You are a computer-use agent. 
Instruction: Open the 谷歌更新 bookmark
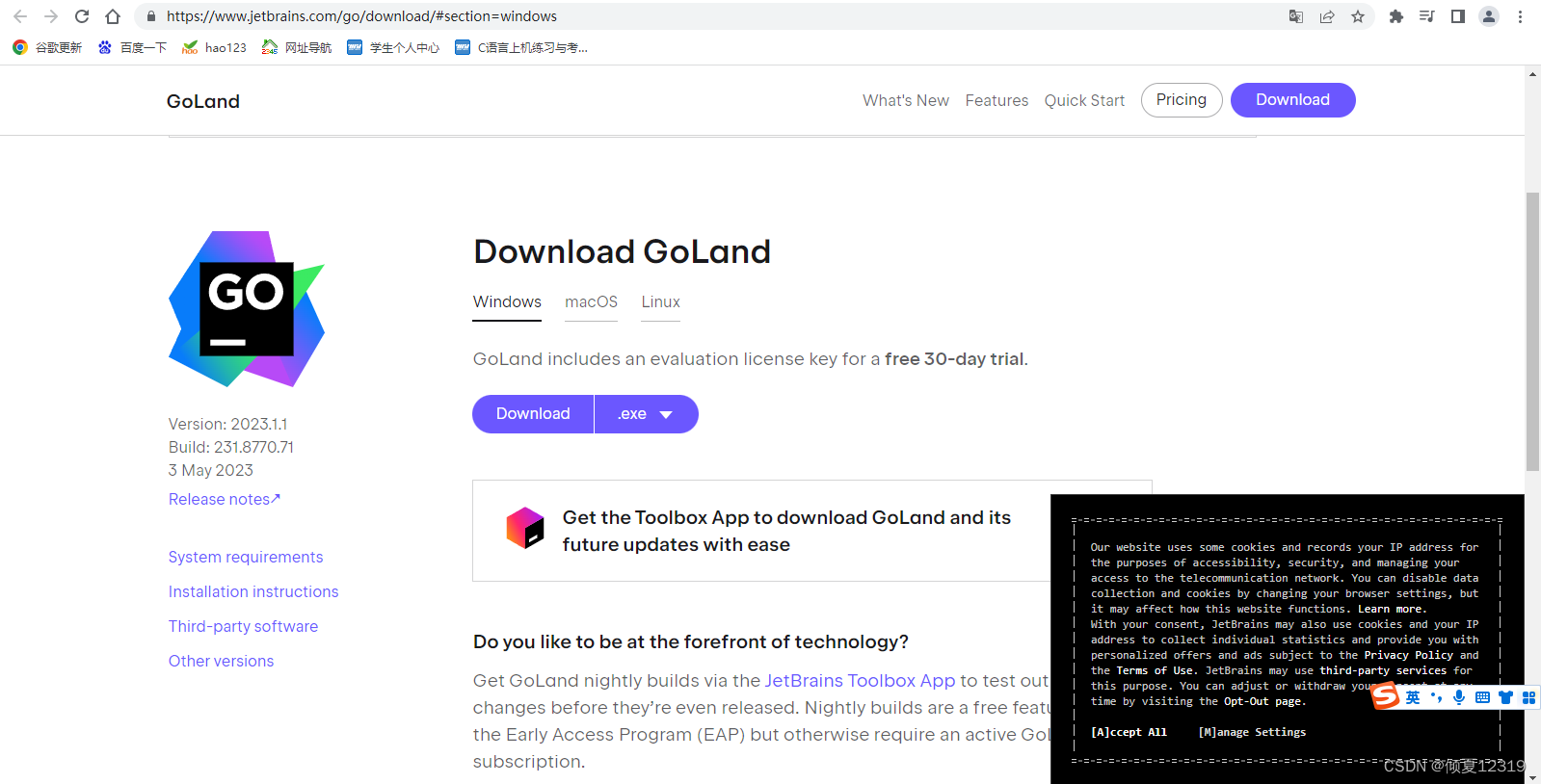pos(47,47)
